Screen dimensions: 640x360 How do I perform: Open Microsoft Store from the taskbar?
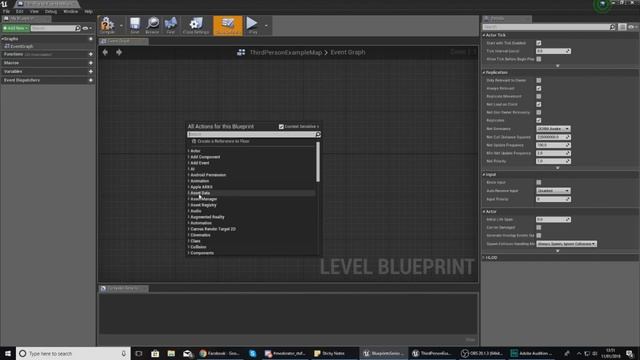pos(155,353)
